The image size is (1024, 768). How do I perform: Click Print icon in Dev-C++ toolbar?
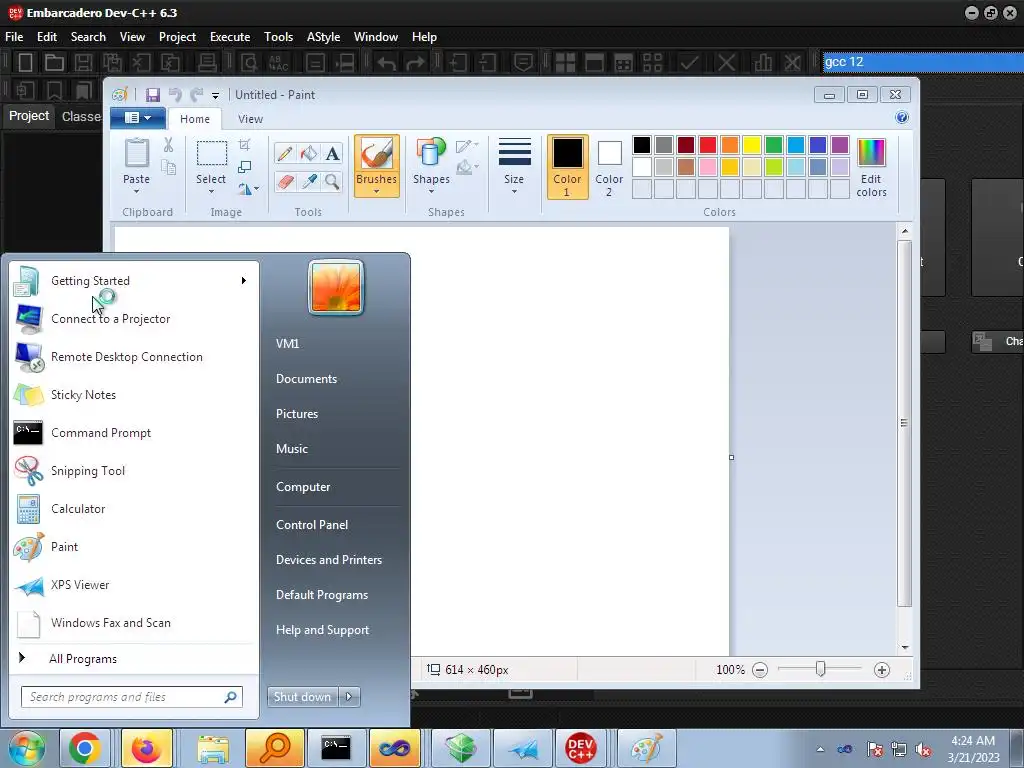pyautogui.click(x=207, y=63)
